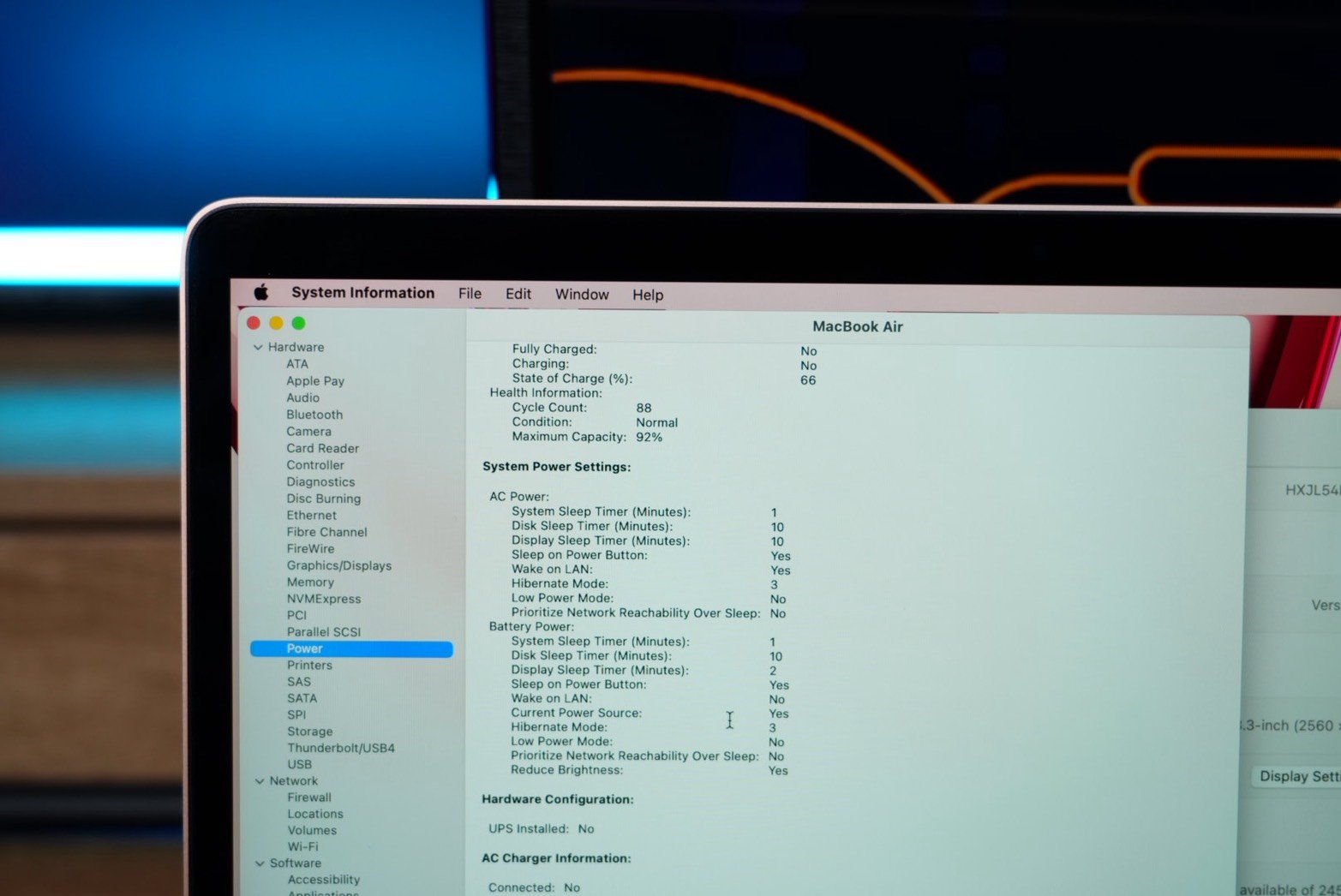Viewport: 1341px width, 896px height.
Task: Open the Window menu
Action: pyautogui.click(x=582, y=295)
